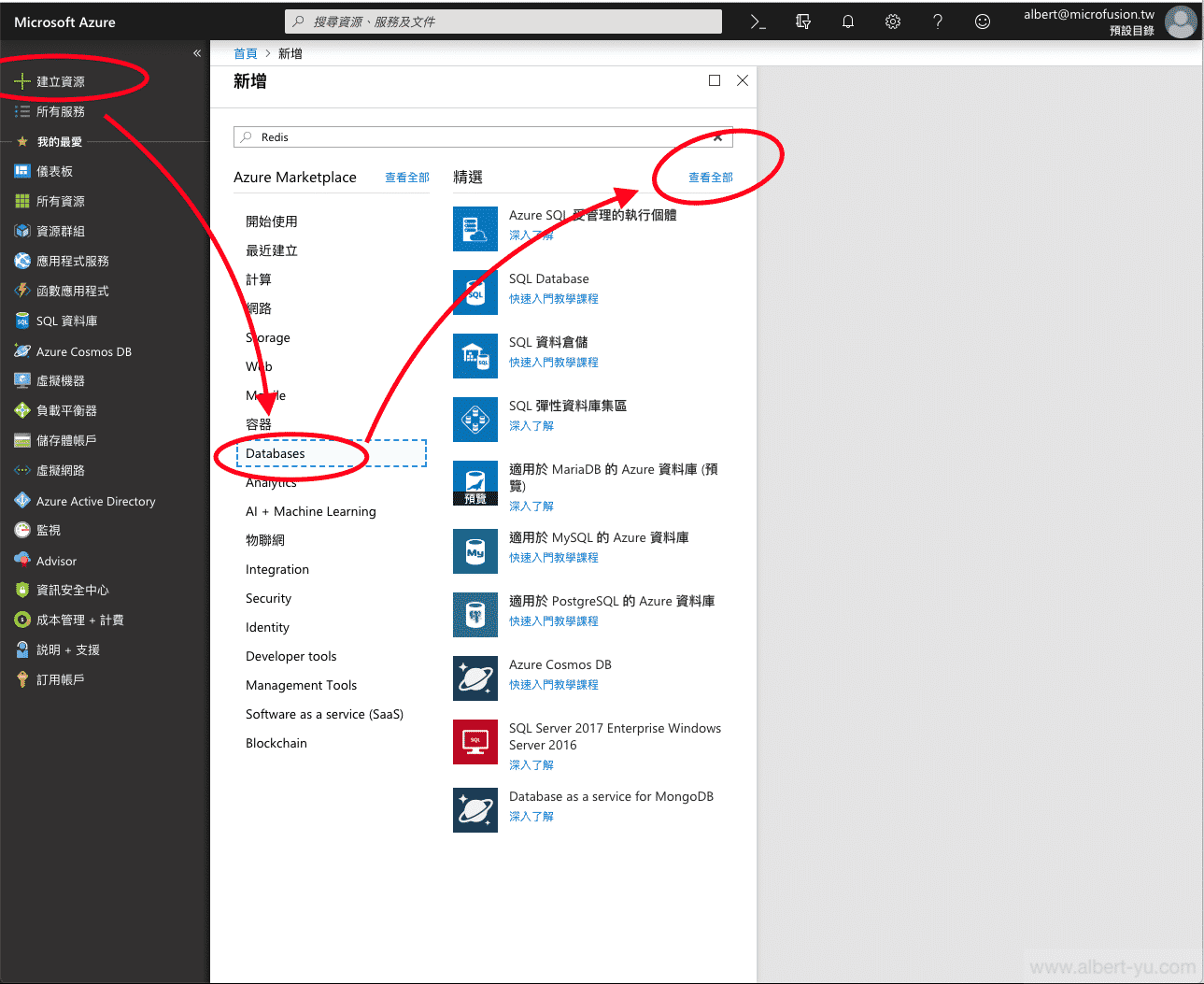Click the Azure Cosmos DB tile icon
This screenshot has height=984, width=1204.
(475, 678)
